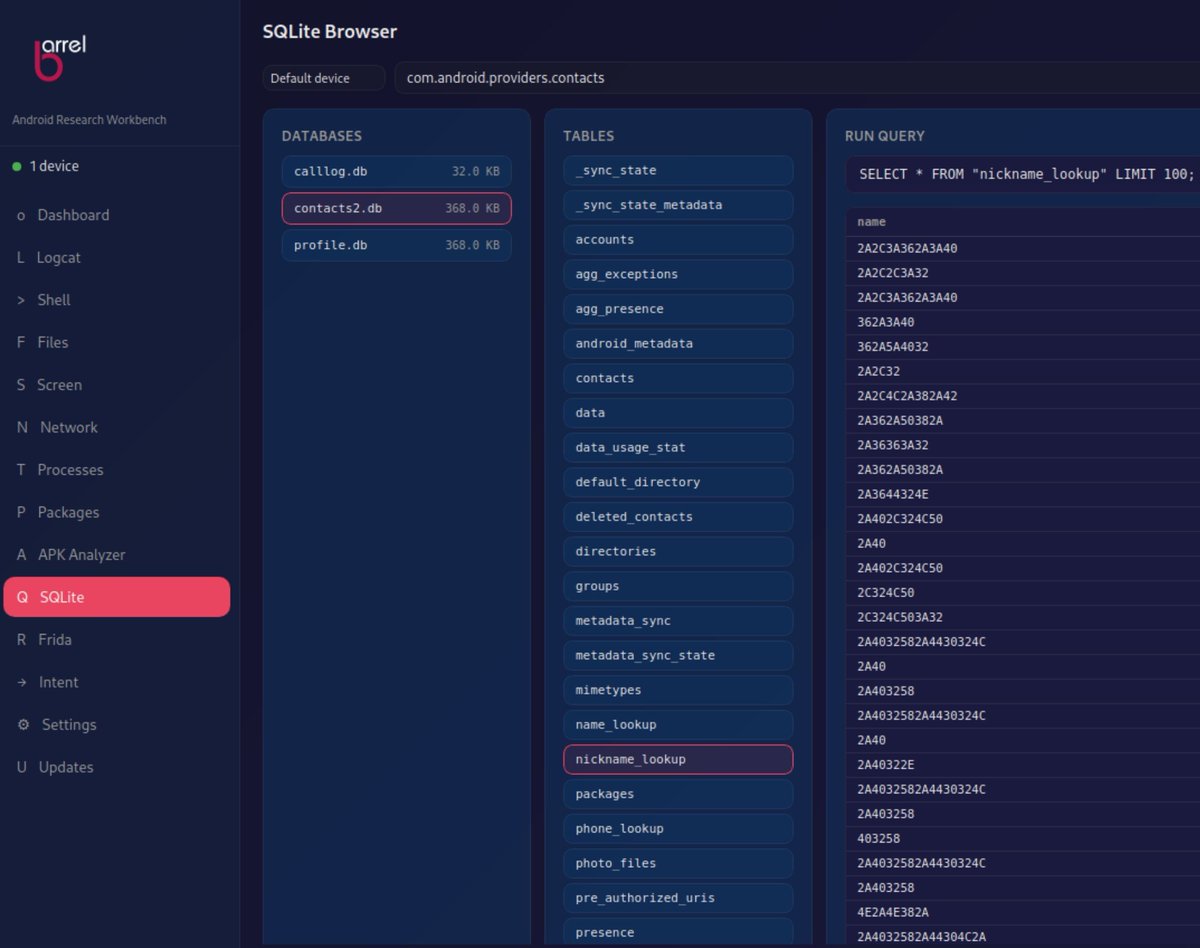Open the deleted_contacts table
Image resolution: width=1200 pixels, height=948 pixels.
pos(678,517)
